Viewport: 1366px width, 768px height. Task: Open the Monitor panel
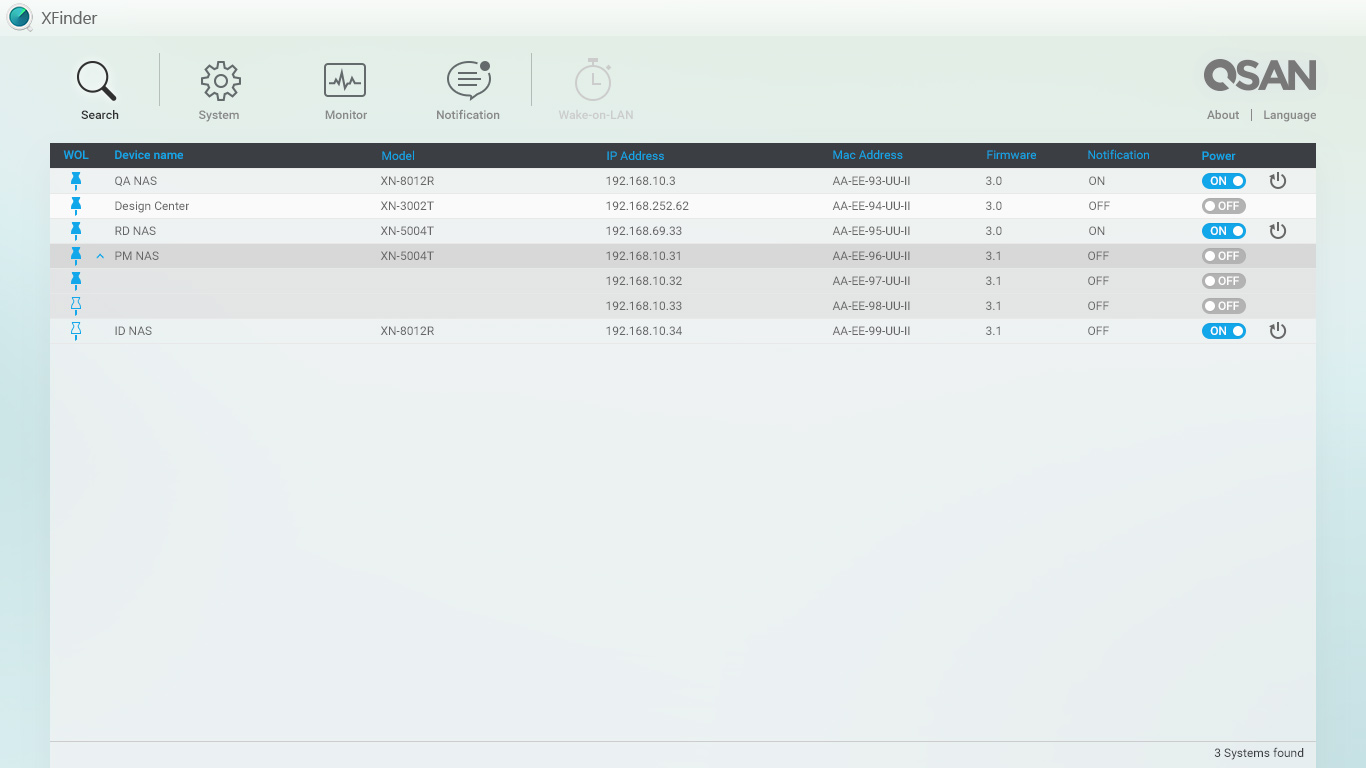pyautogui.click(x=345, y=82)
